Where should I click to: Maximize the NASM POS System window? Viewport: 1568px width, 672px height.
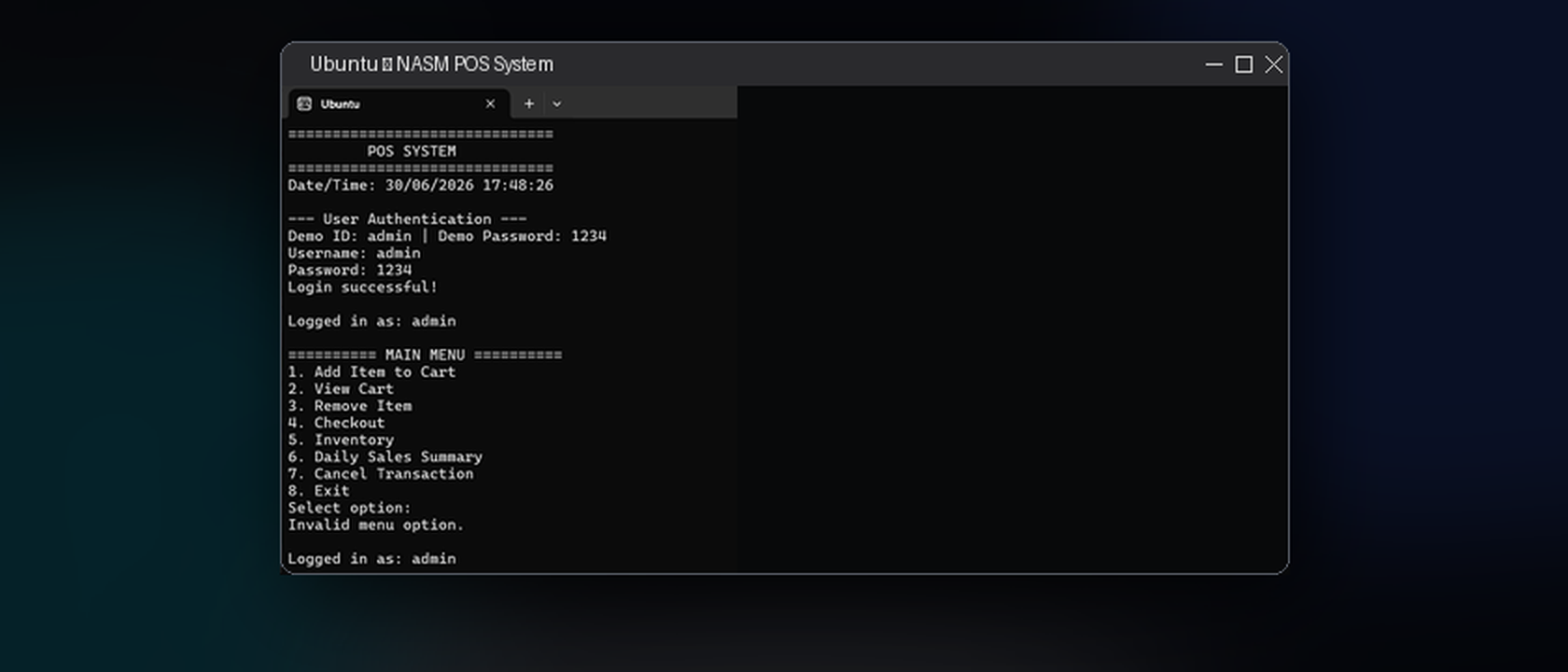[1244, 64]
